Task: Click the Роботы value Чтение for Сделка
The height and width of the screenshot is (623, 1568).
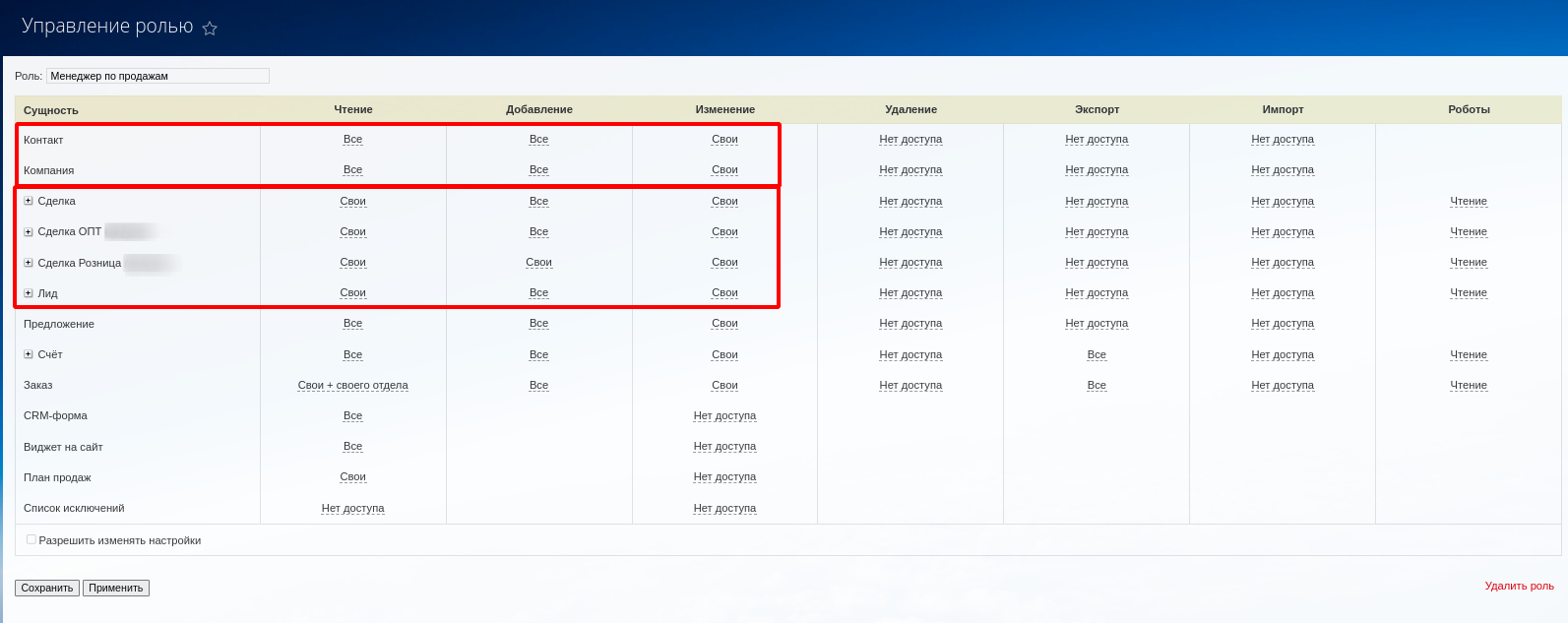Action: pos(1469,202)
